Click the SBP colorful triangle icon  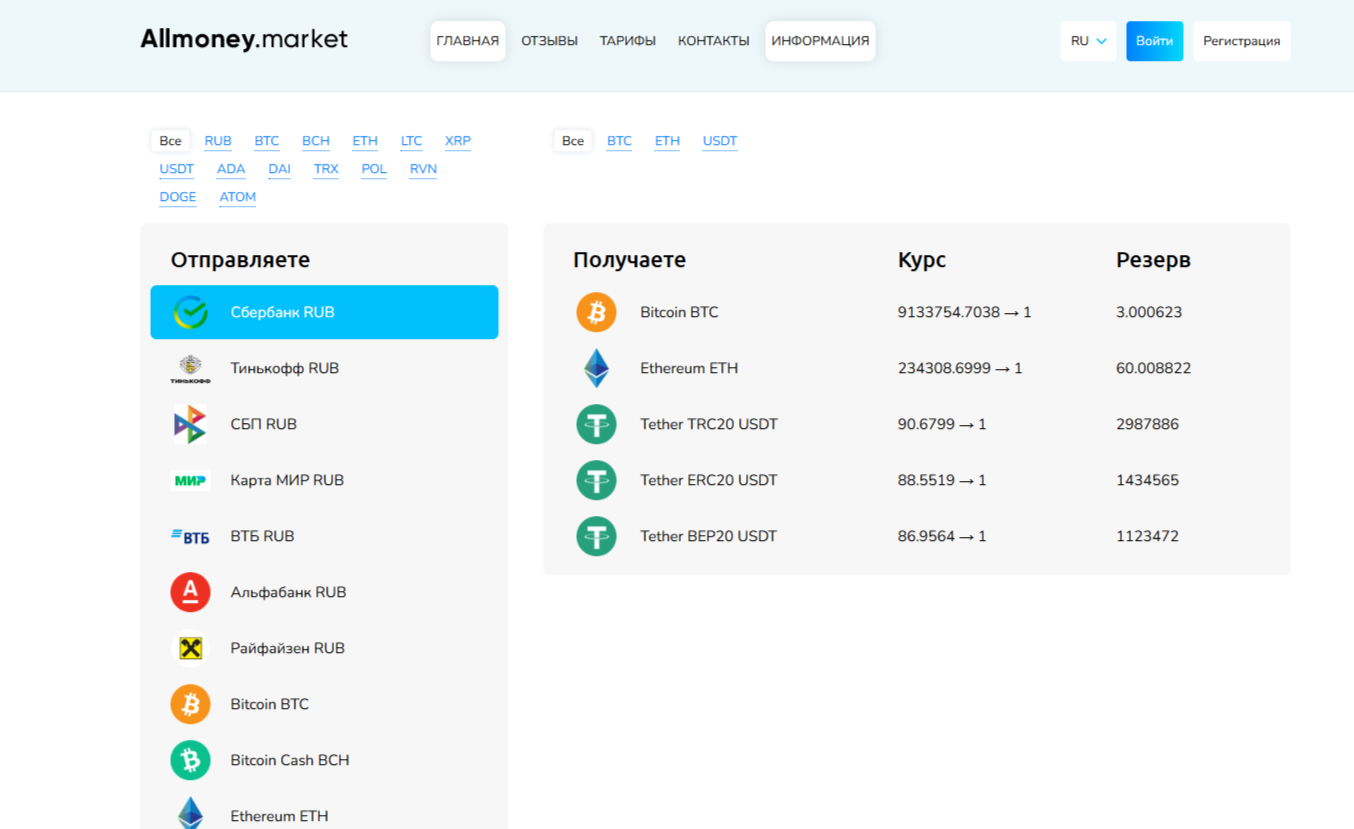(190, 424)
